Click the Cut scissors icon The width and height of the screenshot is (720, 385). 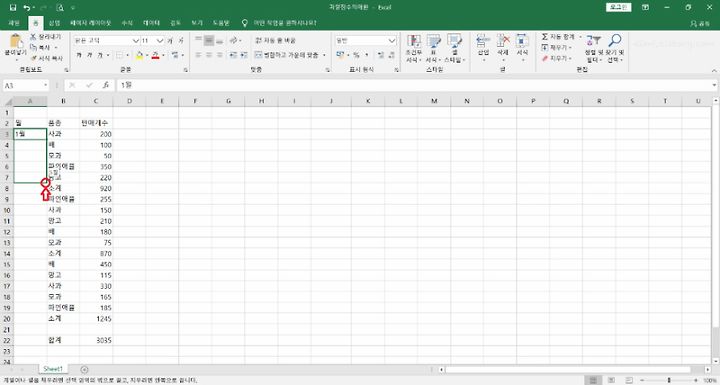click(x=33, y=36)
